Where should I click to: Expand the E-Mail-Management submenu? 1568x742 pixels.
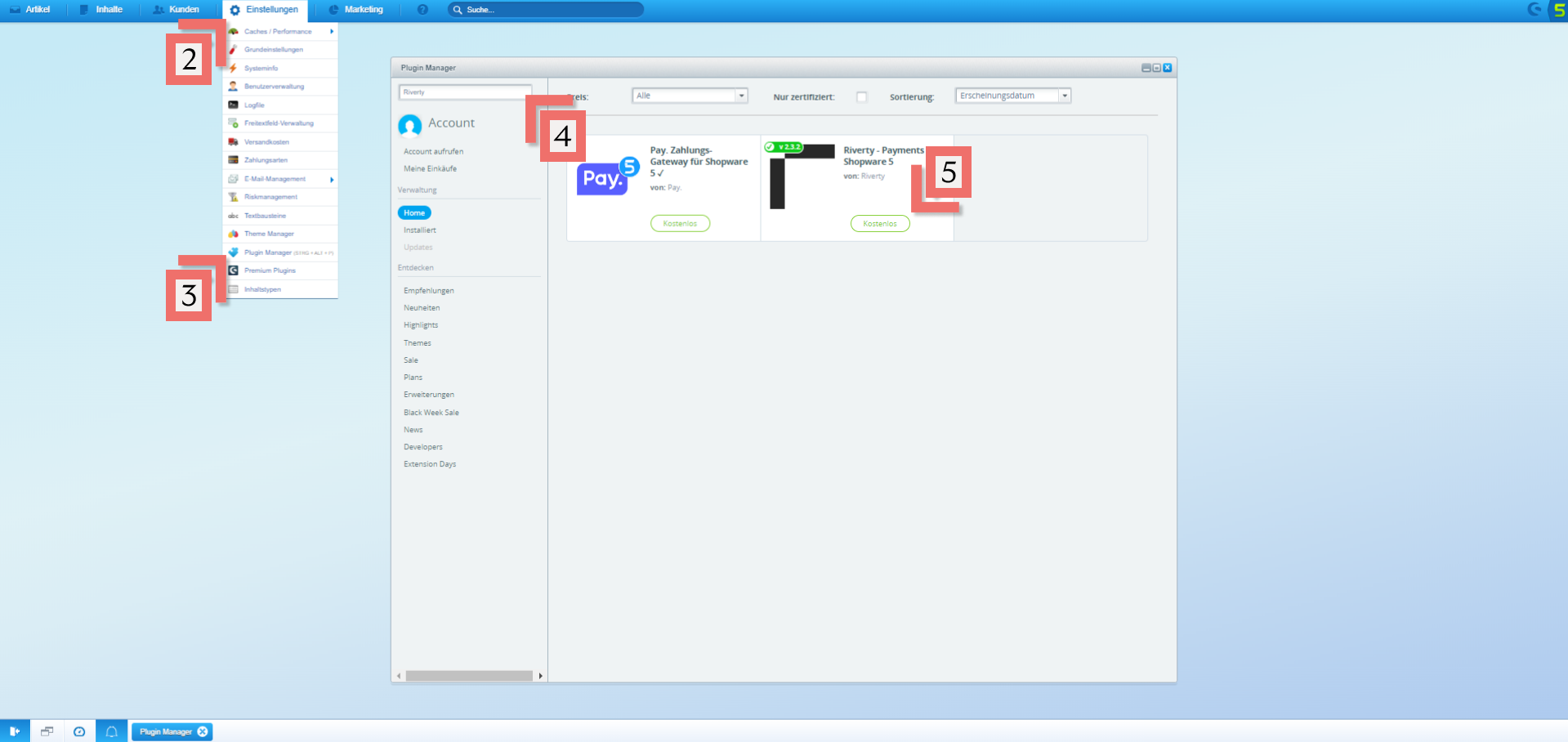pyautogui.click(x=332, y=179)
